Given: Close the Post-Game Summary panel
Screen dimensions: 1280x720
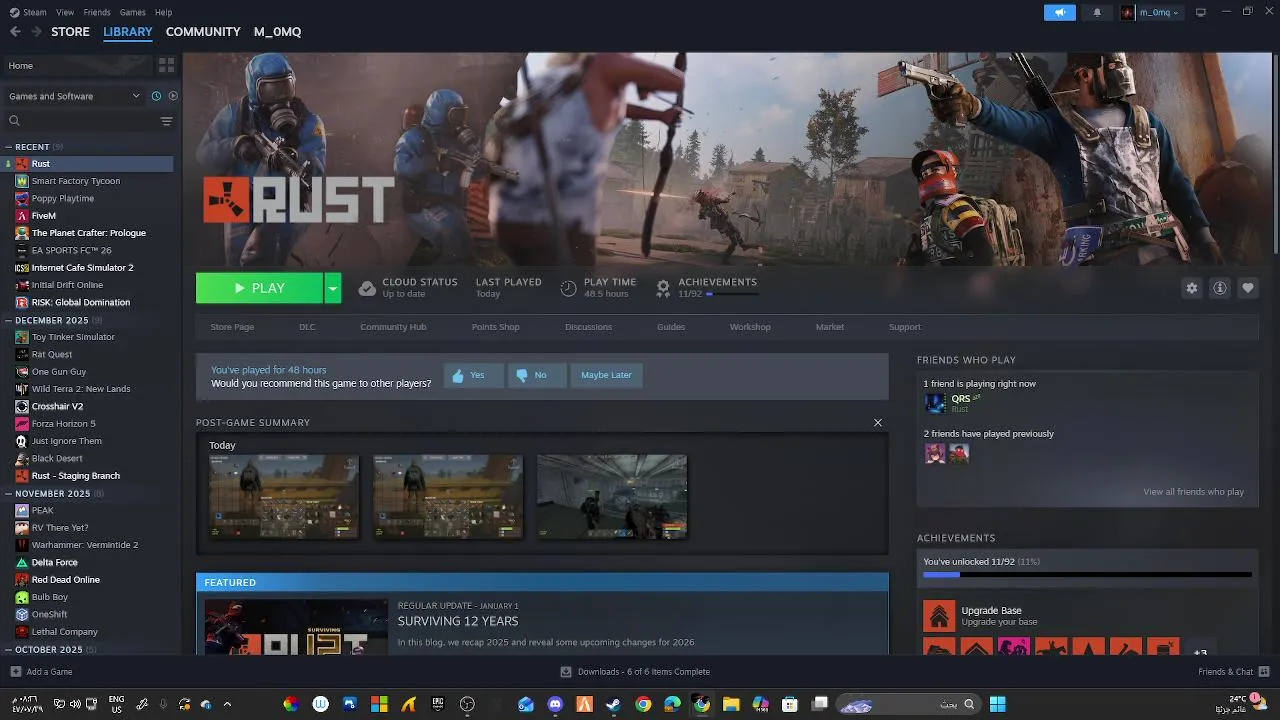Looking at the screenshot, I should (878, 422).
